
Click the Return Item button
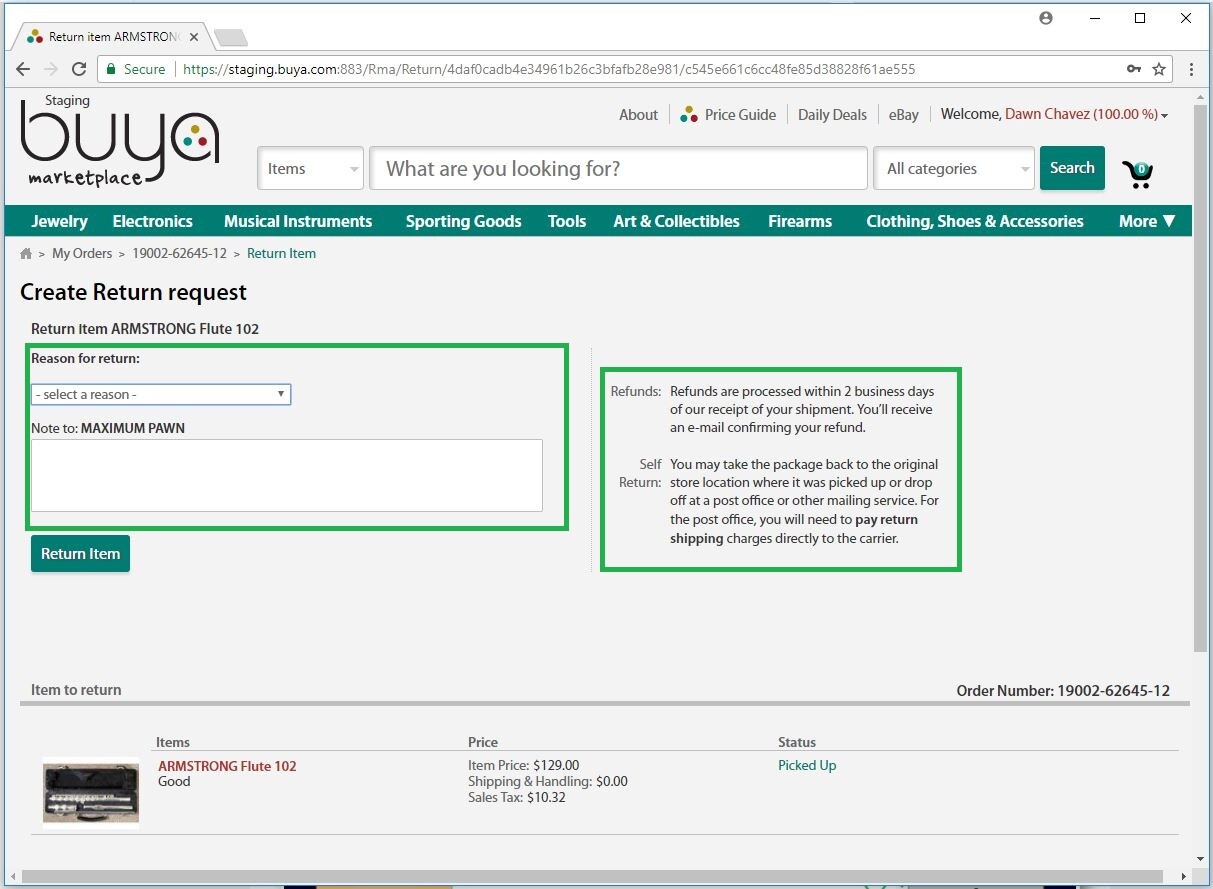click(x=80, y=554)
